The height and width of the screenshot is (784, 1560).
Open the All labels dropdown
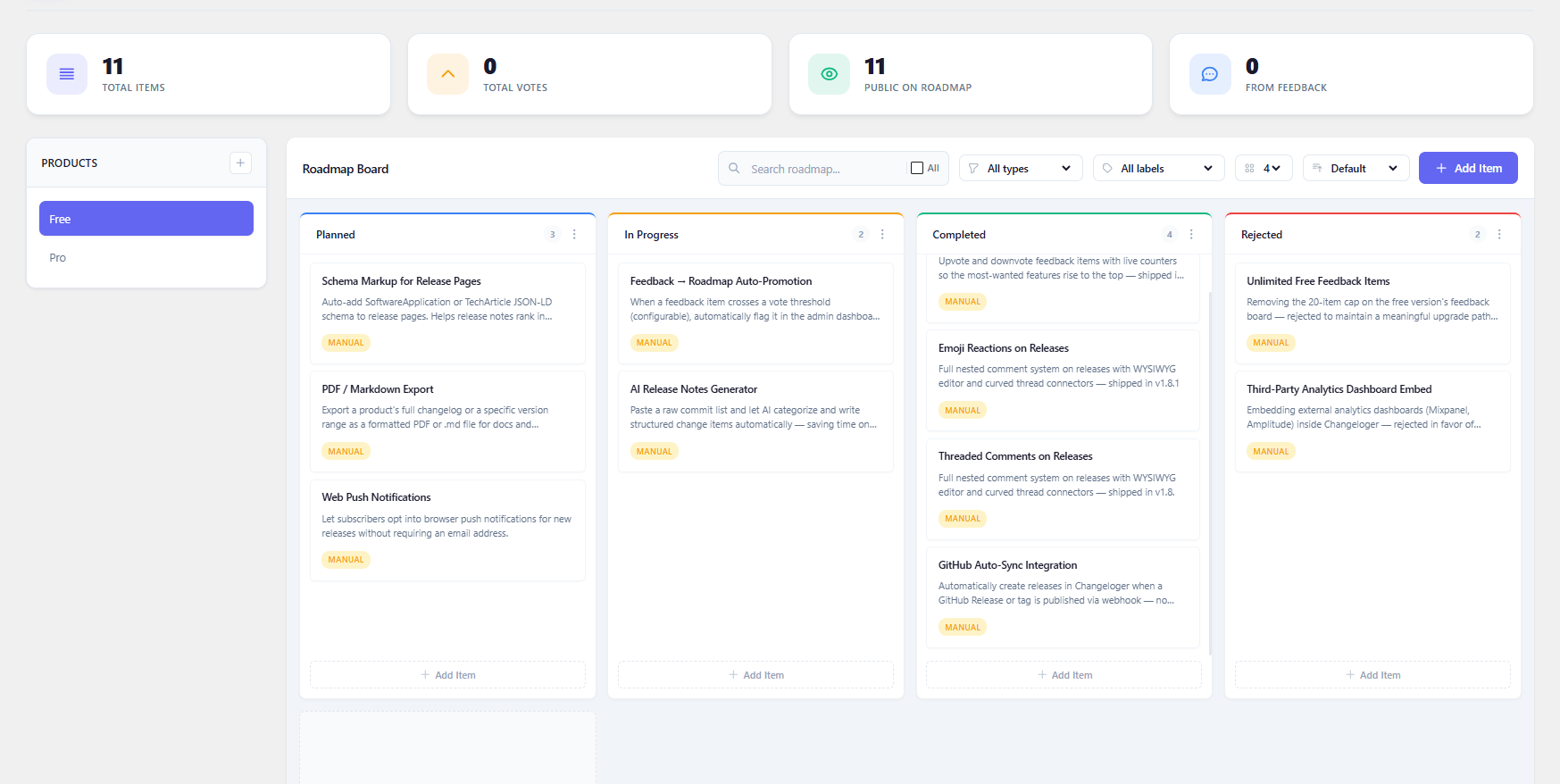coord(1158,168)
